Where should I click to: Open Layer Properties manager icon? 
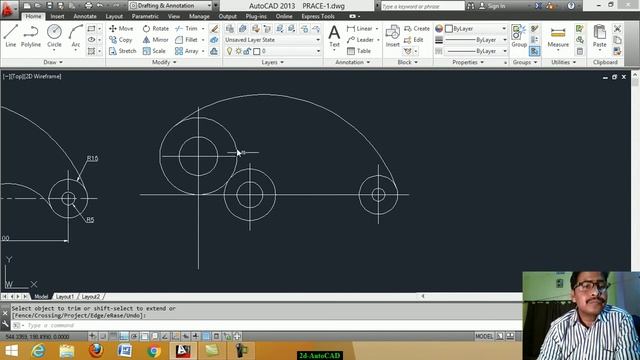point(230,29)
